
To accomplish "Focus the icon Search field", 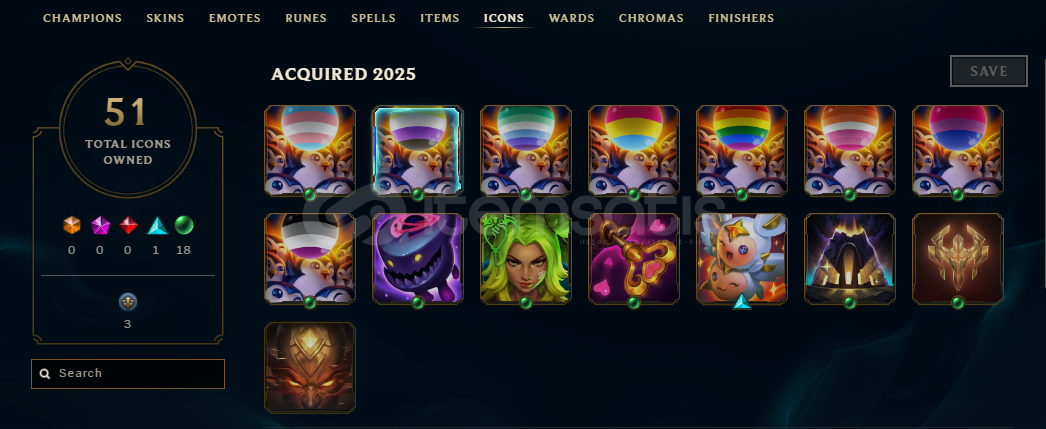I will pos(128,374).
